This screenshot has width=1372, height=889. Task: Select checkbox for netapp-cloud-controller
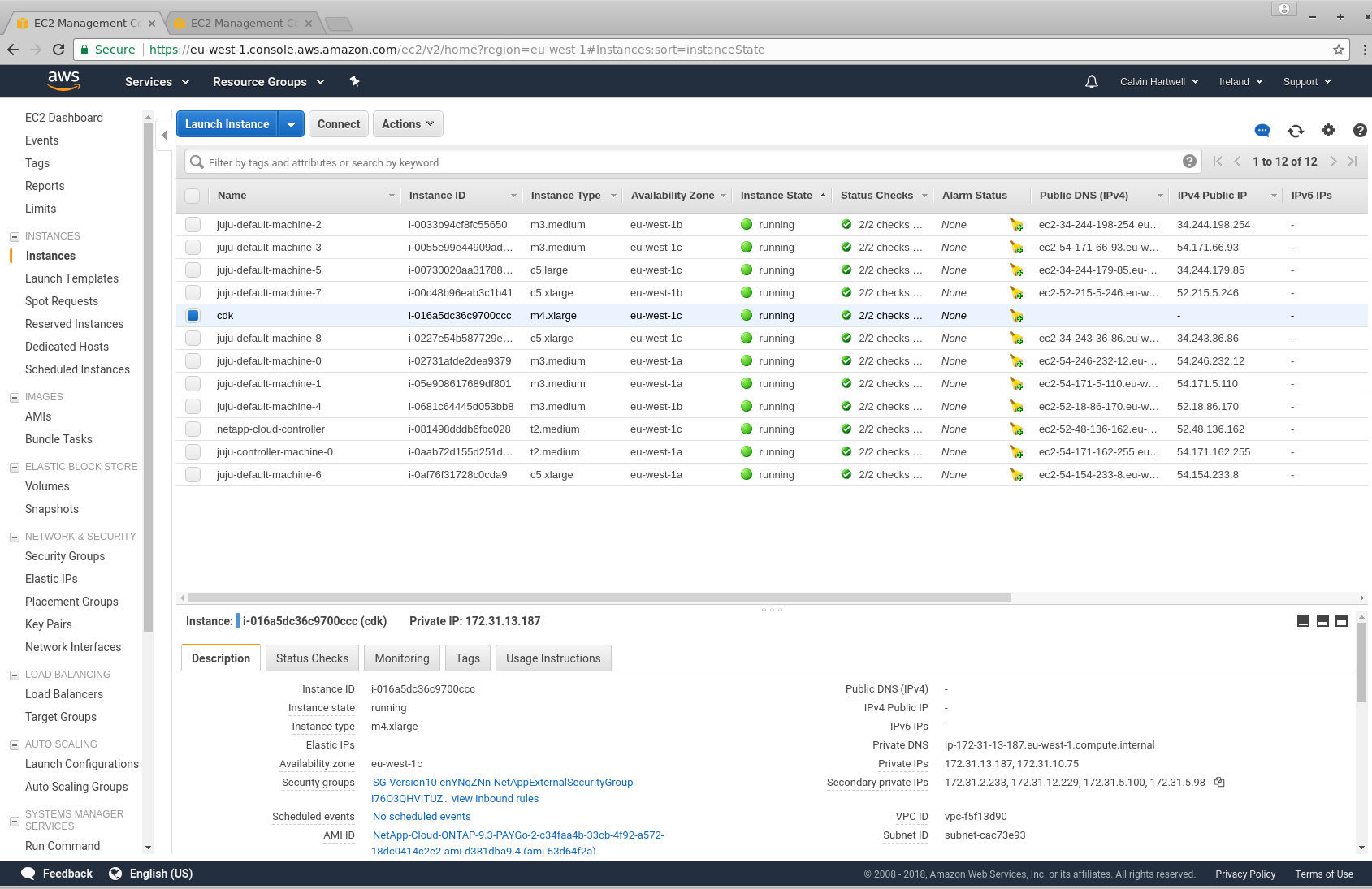[x=193, y=429]
